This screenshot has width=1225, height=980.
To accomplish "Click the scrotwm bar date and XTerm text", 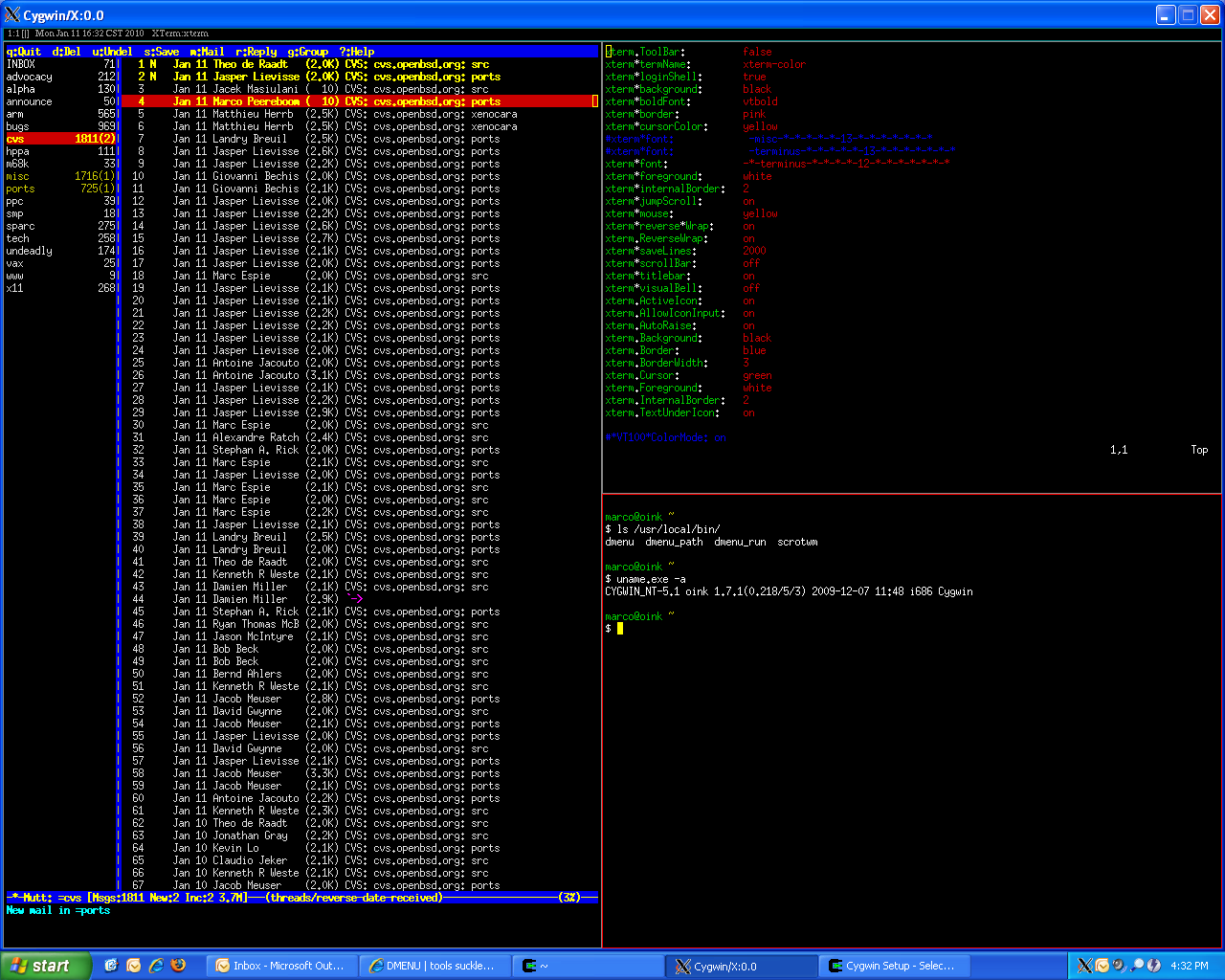I will pyautogui.click(x=122, y=33).
